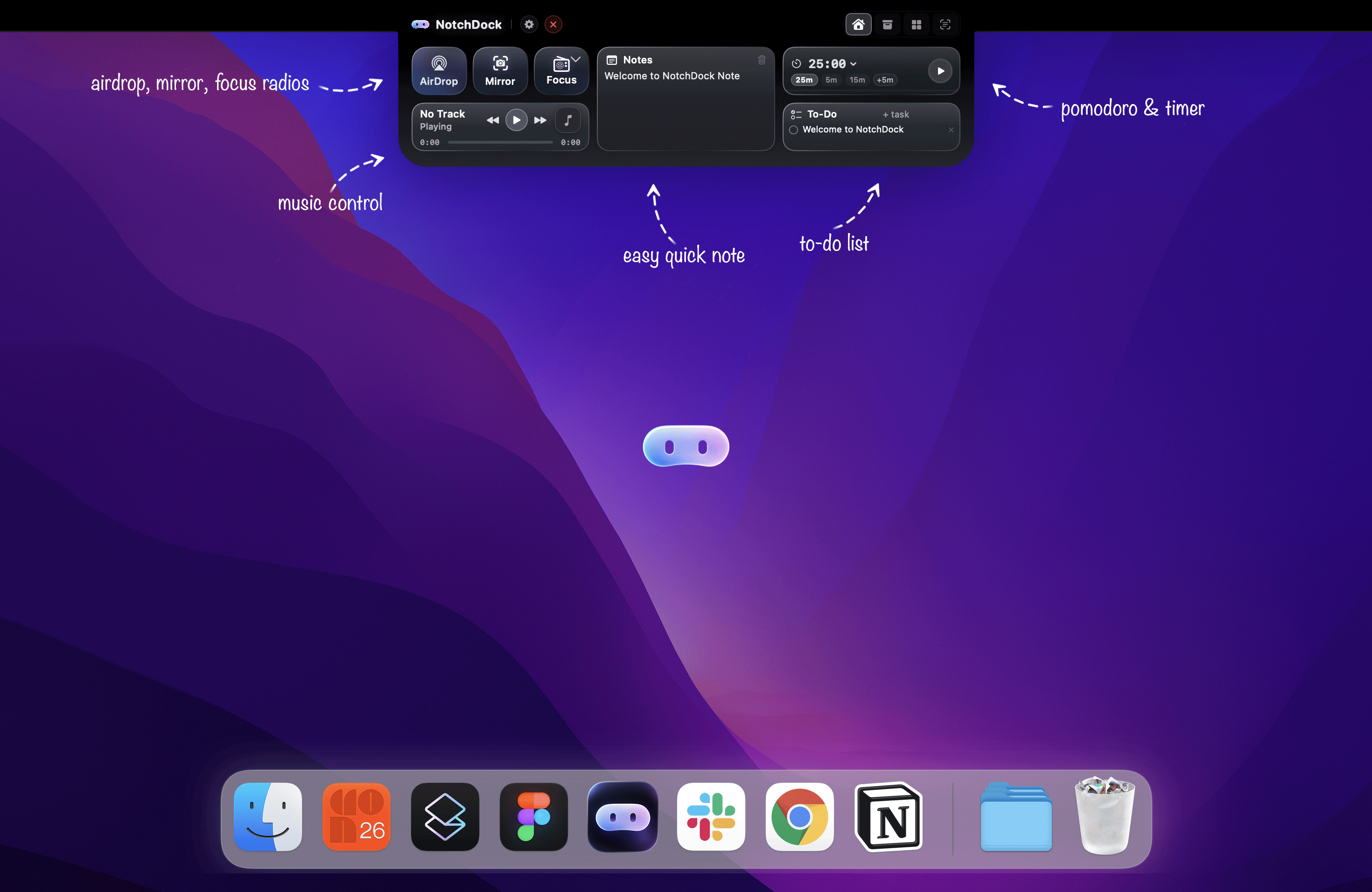The height and width of the screenshot is (892, 1372).
Task: Open Google Chrome from the Dock
Action: 799,816
